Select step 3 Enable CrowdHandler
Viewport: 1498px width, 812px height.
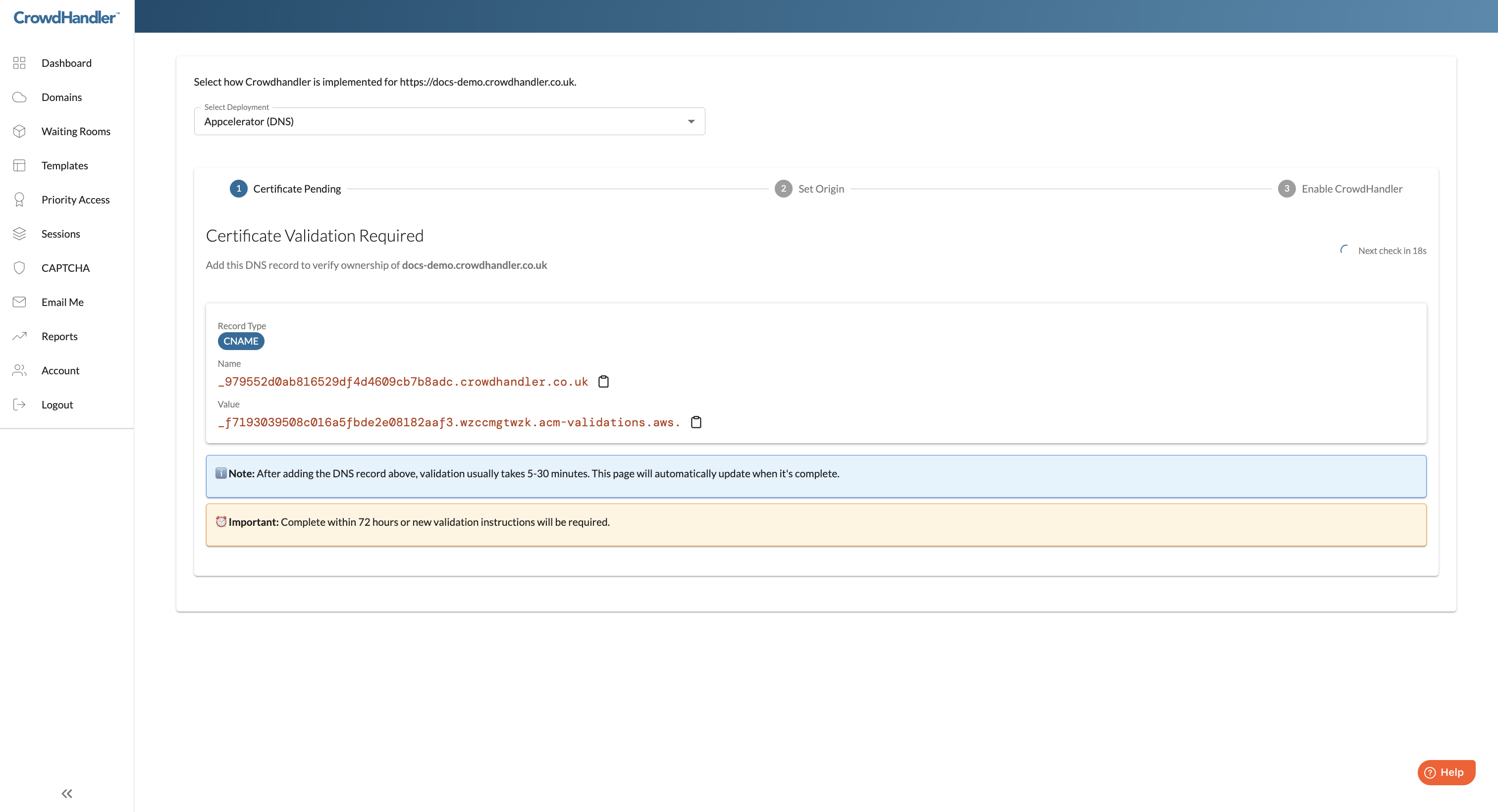(1340, 189)
